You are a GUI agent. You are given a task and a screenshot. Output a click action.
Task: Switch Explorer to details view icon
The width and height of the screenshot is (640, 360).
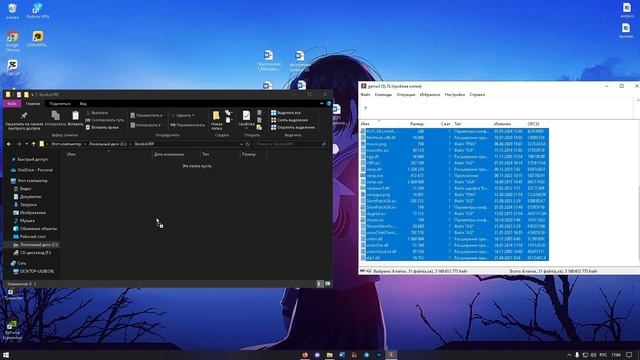tap(320, 284)
